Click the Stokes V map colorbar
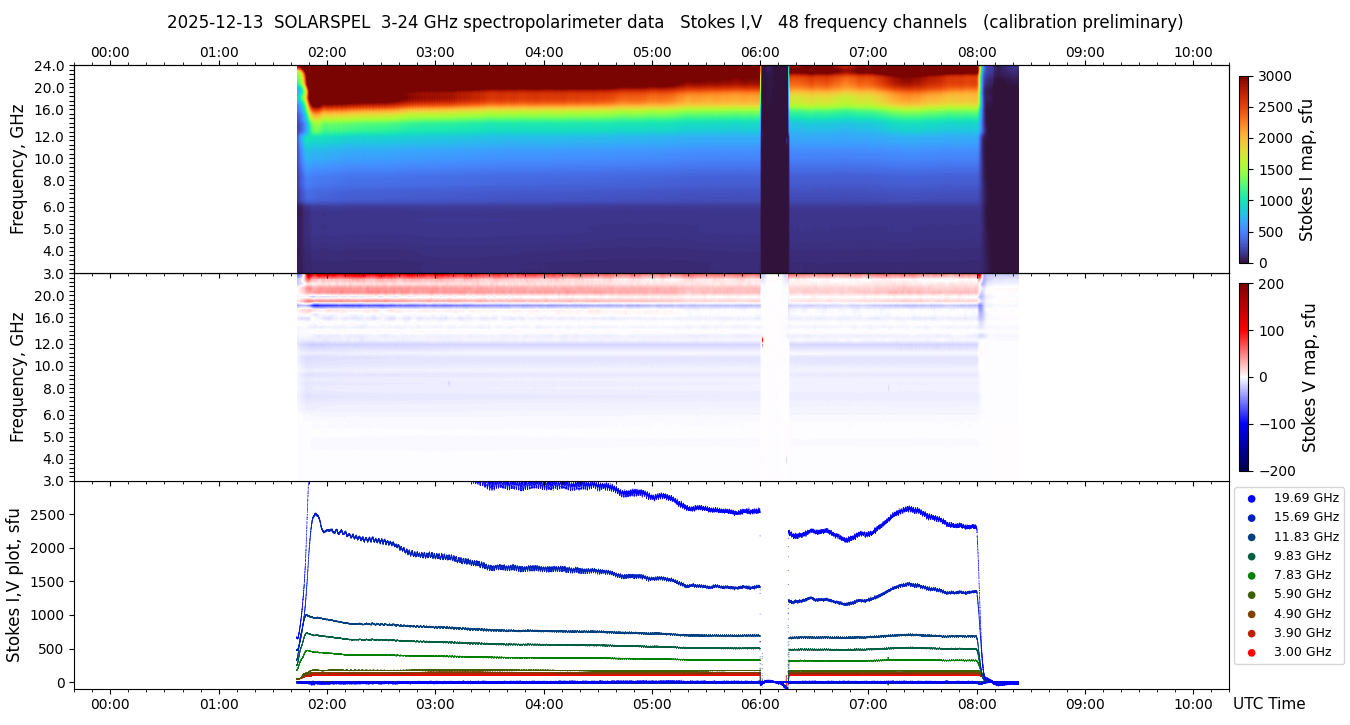The height and width of the screenshot is (725, 1350). pyautogui.click(x=1244, y=377)
